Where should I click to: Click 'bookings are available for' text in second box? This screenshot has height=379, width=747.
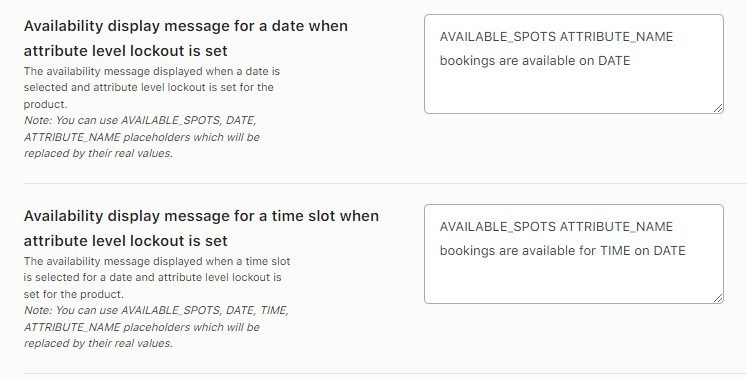click(517, 251)
